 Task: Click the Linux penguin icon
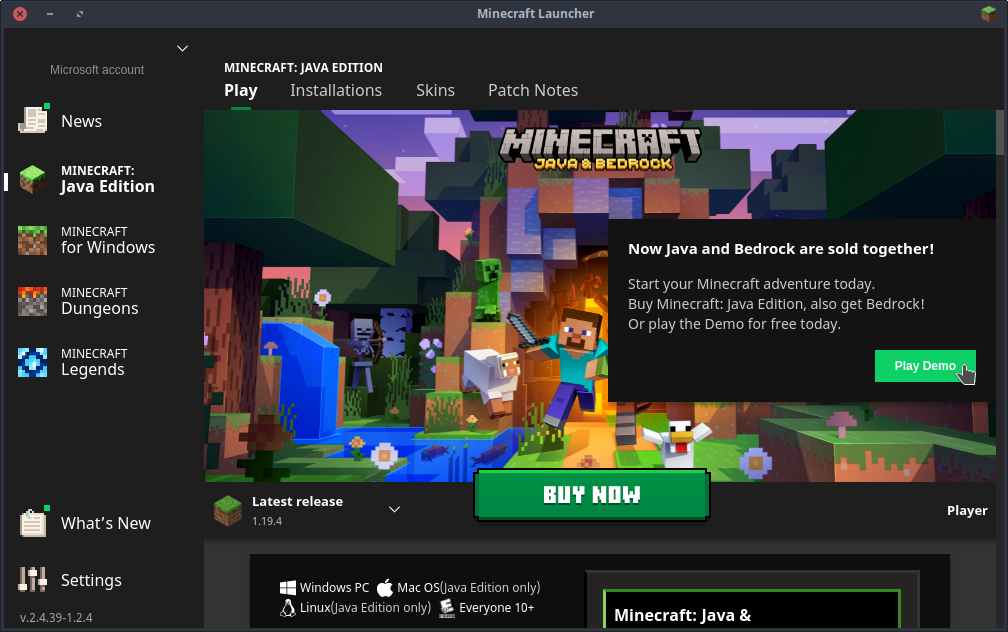287,608
